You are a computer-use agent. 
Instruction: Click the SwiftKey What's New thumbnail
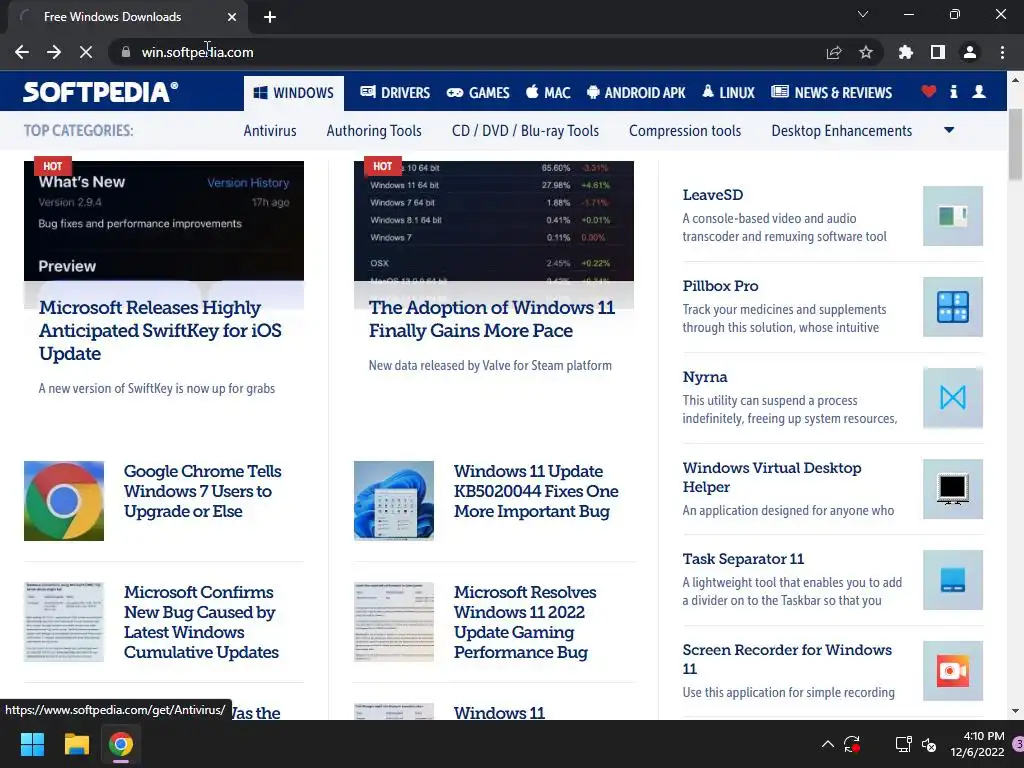pos(164,221)
